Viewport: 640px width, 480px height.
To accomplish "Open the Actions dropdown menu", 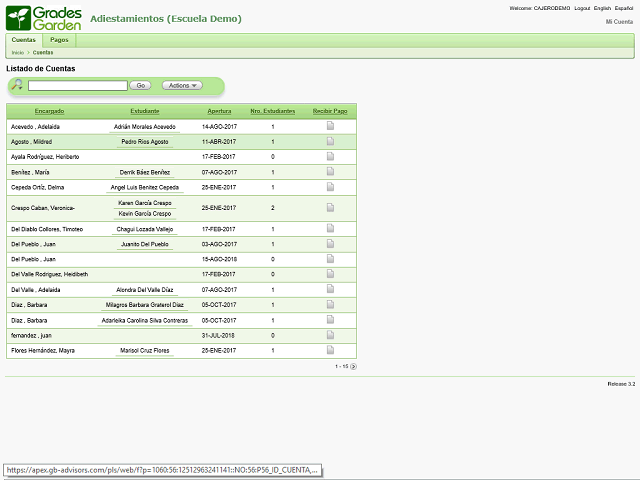I will [x=181, y=86].
